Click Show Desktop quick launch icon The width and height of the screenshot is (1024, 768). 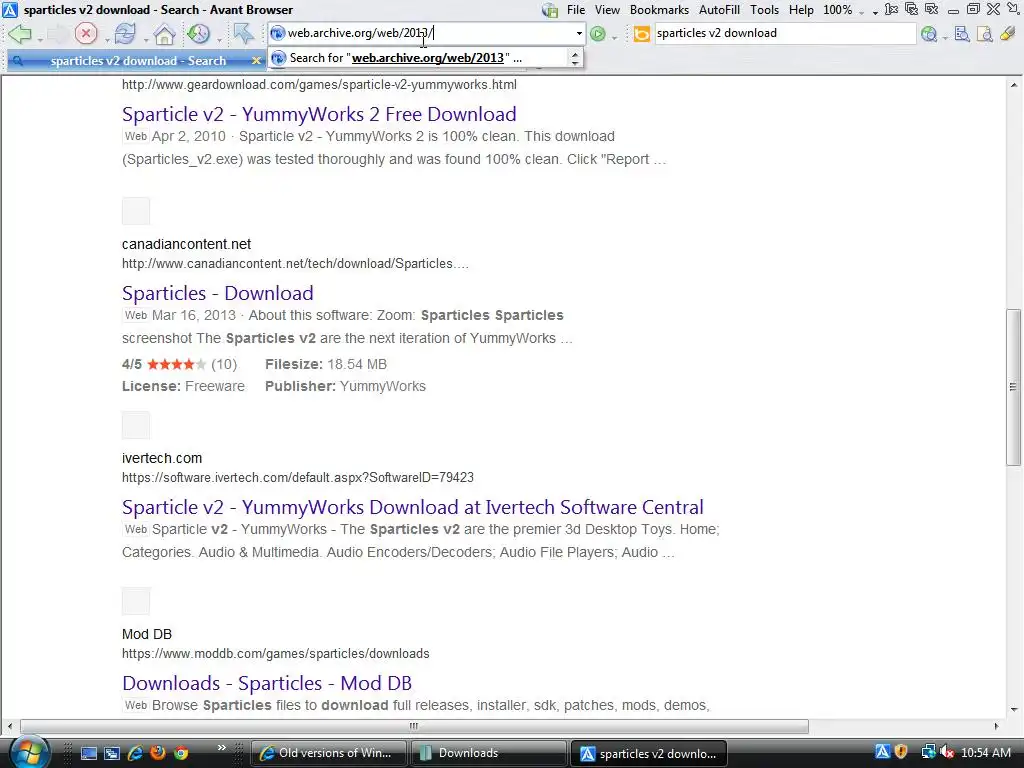89,753
